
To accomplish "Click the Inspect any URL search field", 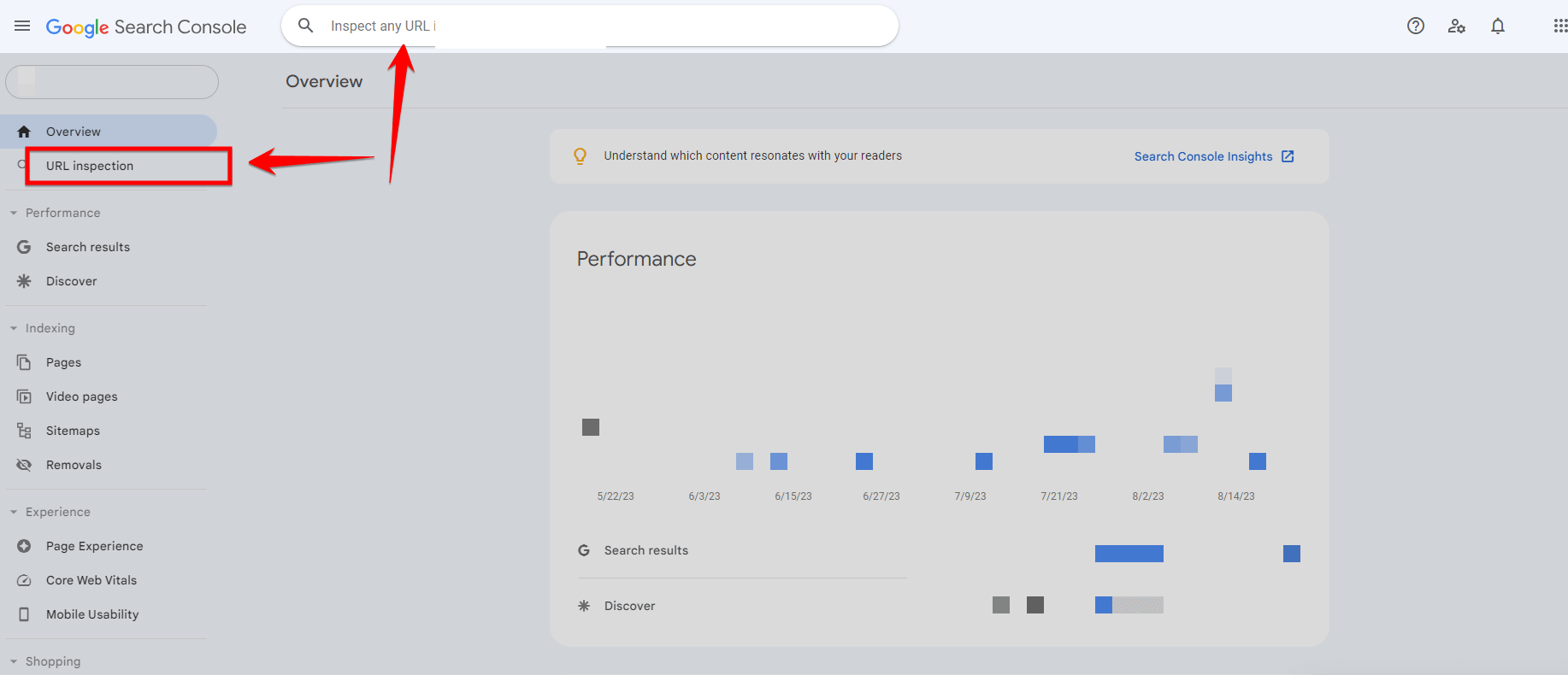I will point(590,26).
